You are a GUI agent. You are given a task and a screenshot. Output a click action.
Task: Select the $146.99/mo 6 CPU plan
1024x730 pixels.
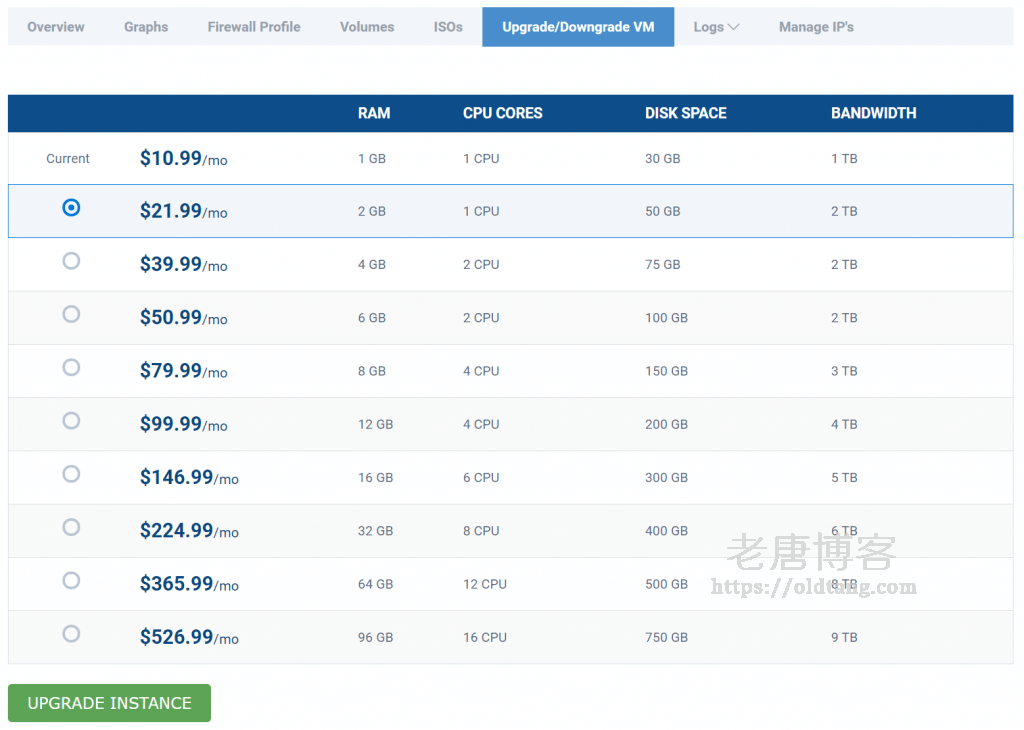71,473
